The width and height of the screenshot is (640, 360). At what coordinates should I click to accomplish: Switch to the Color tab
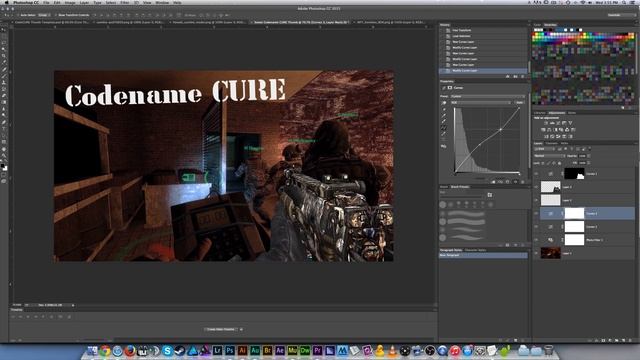click(537, 25)
